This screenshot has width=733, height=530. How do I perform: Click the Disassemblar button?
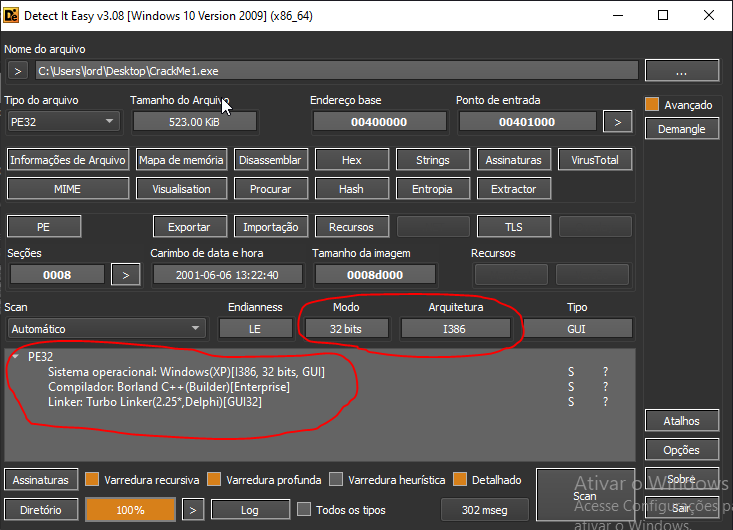click(x=271, y=160)
